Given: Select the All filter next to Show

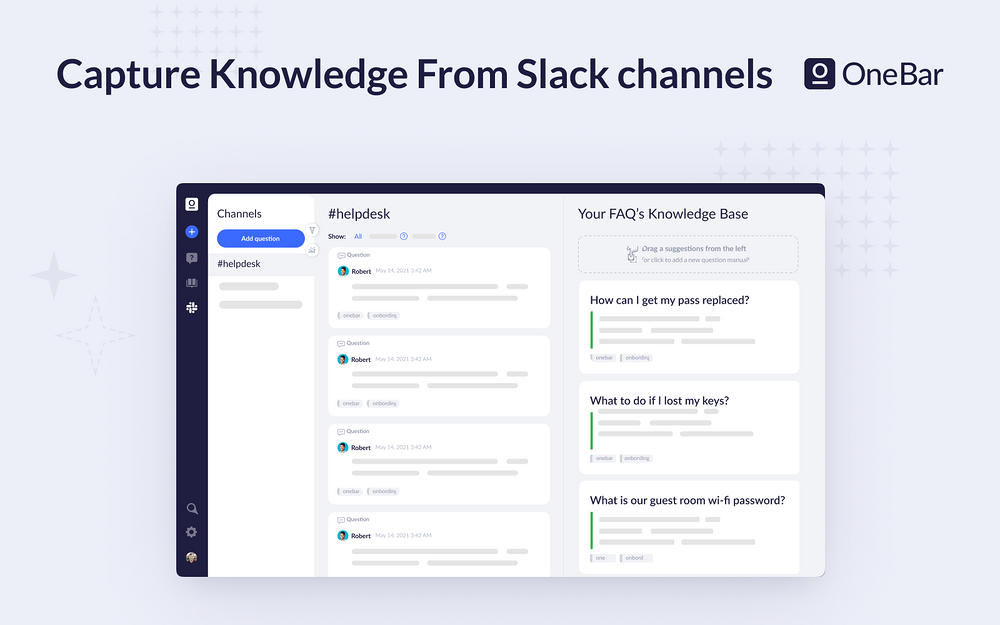Looking at the screenshot, I should point(358,237).
